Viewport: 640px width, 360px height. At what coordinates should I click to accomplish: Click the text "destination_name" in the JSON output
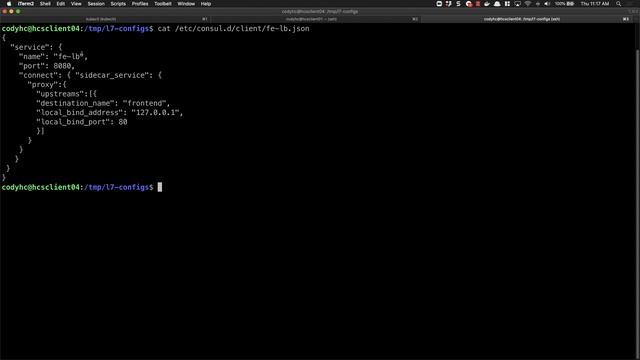point(75,103)
